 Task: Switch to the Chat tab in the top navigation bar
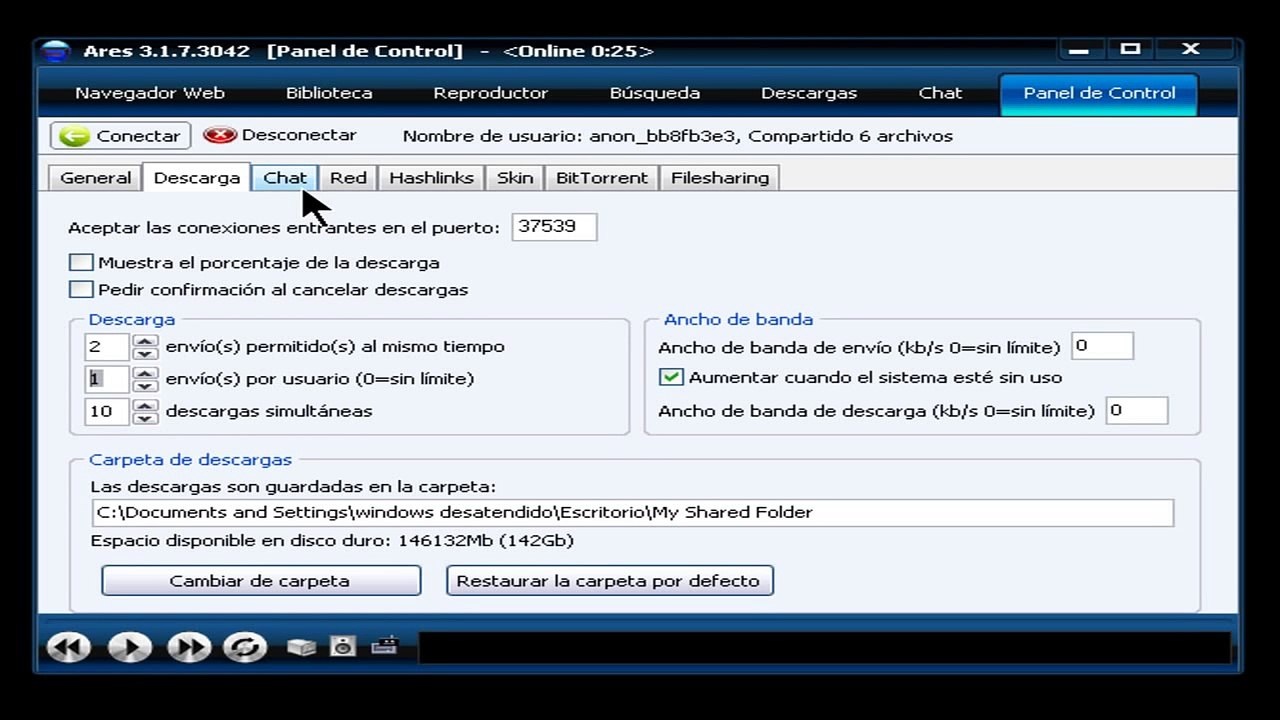(940, 93)
